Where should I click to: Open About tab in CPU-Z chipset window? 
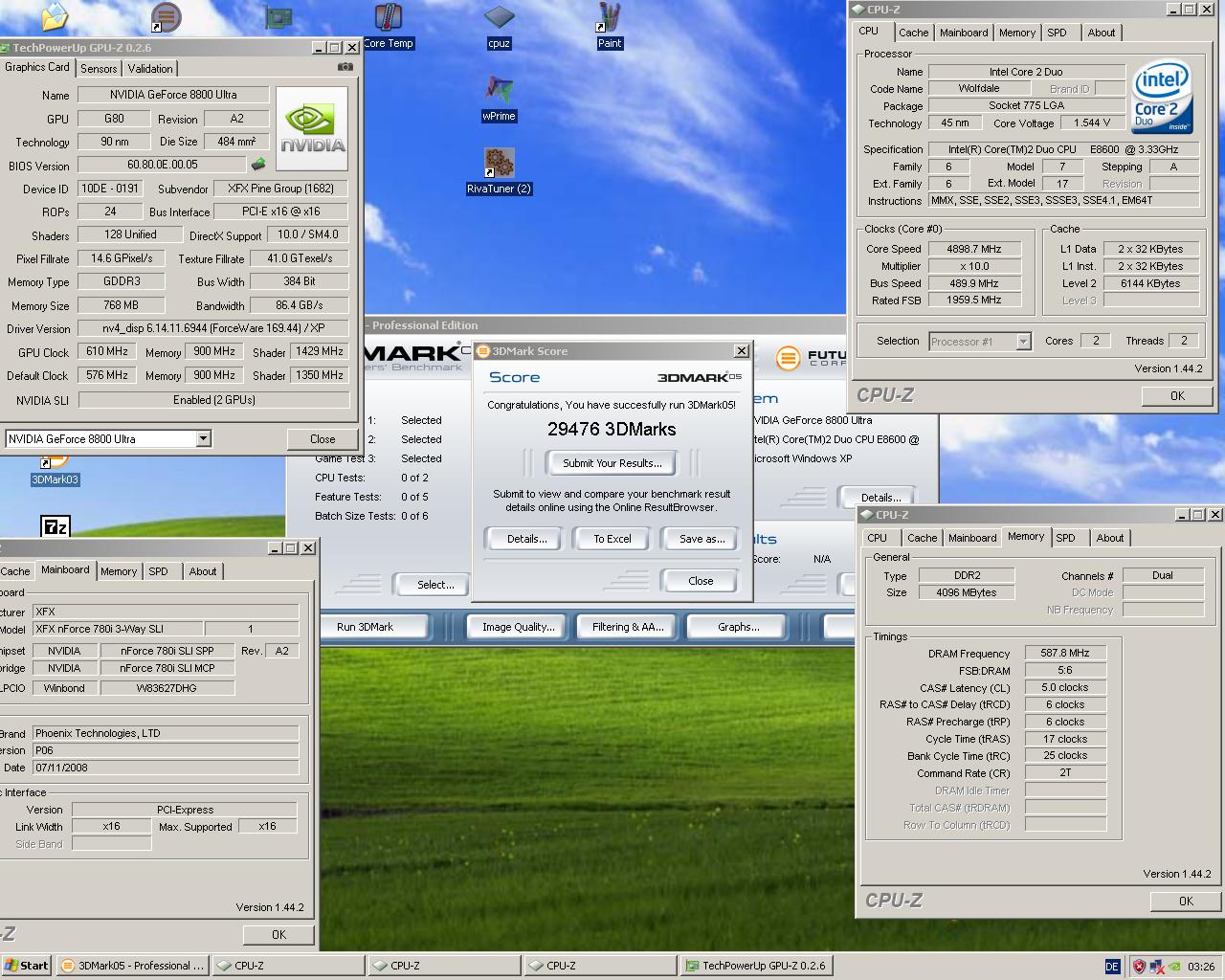pyautogui.click(x=203, y=571)
